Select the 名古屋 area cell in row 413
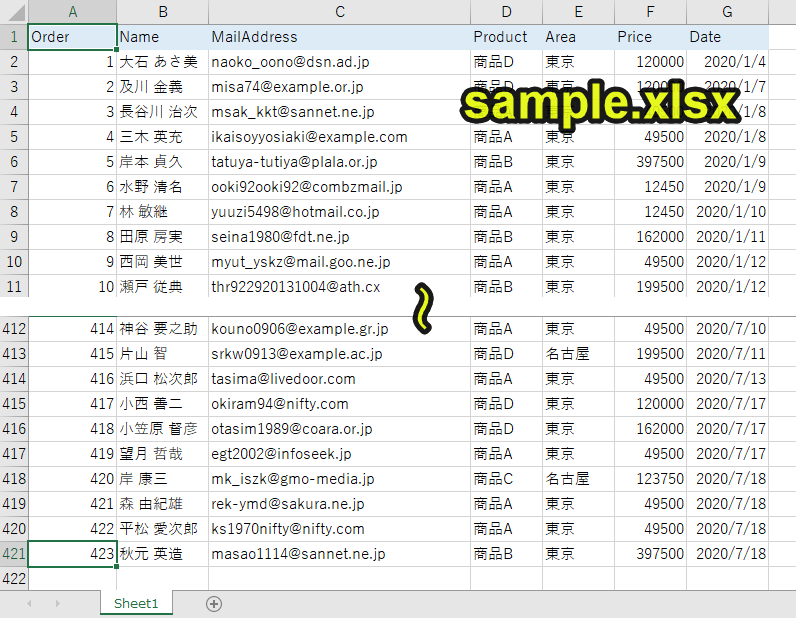Viewport: 796px width, 618px height. tap(578, 354)
